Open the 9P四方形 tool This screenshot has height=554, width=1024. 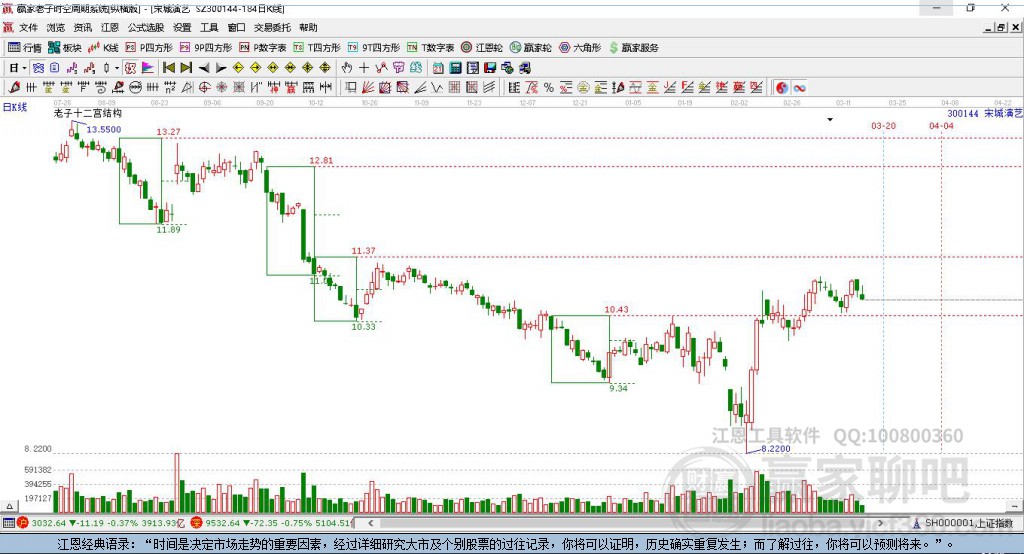click(x=206, y=48)
